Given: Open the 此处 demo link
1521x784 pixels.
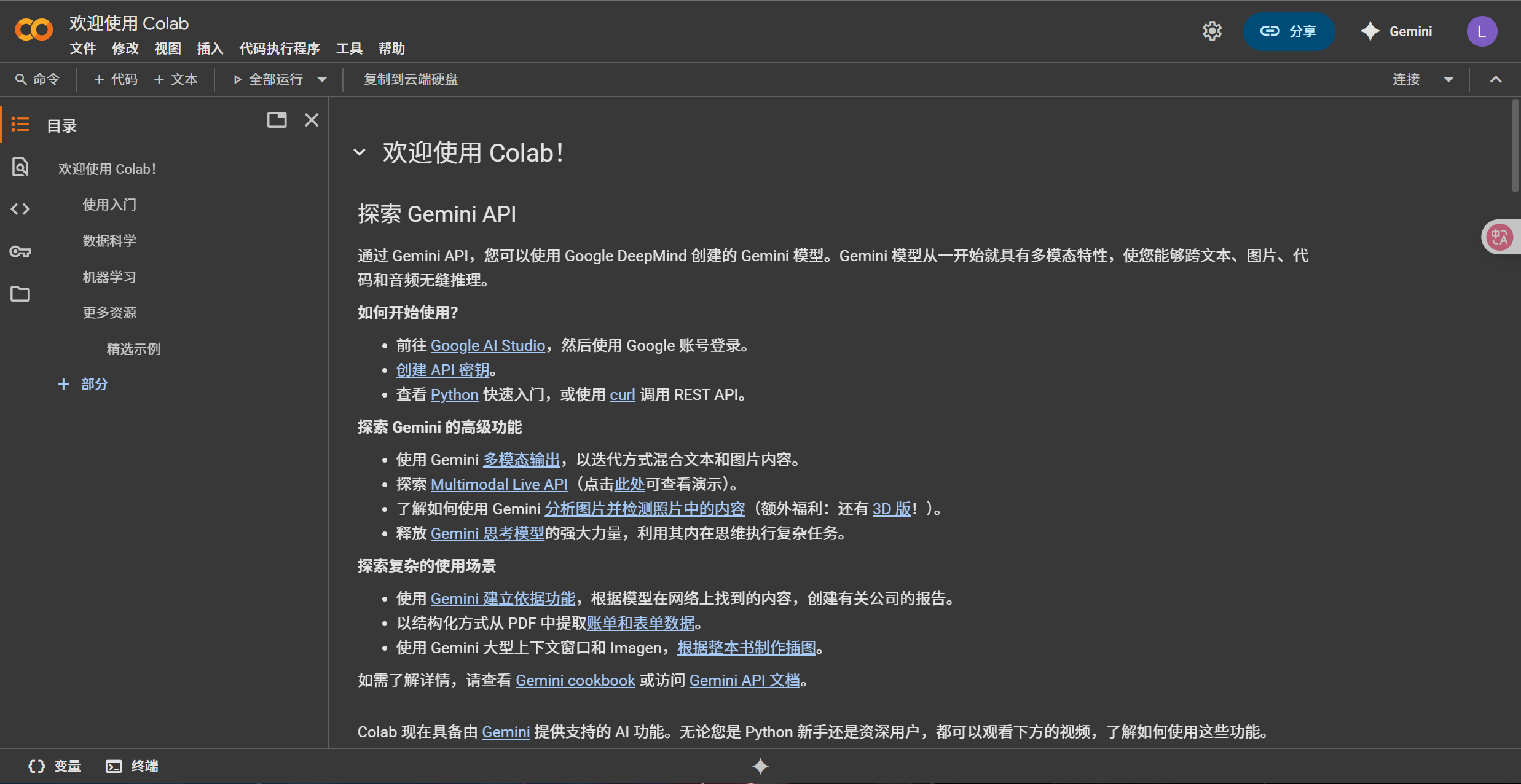Looking at the screenshot, I should (x=629, y=484).
